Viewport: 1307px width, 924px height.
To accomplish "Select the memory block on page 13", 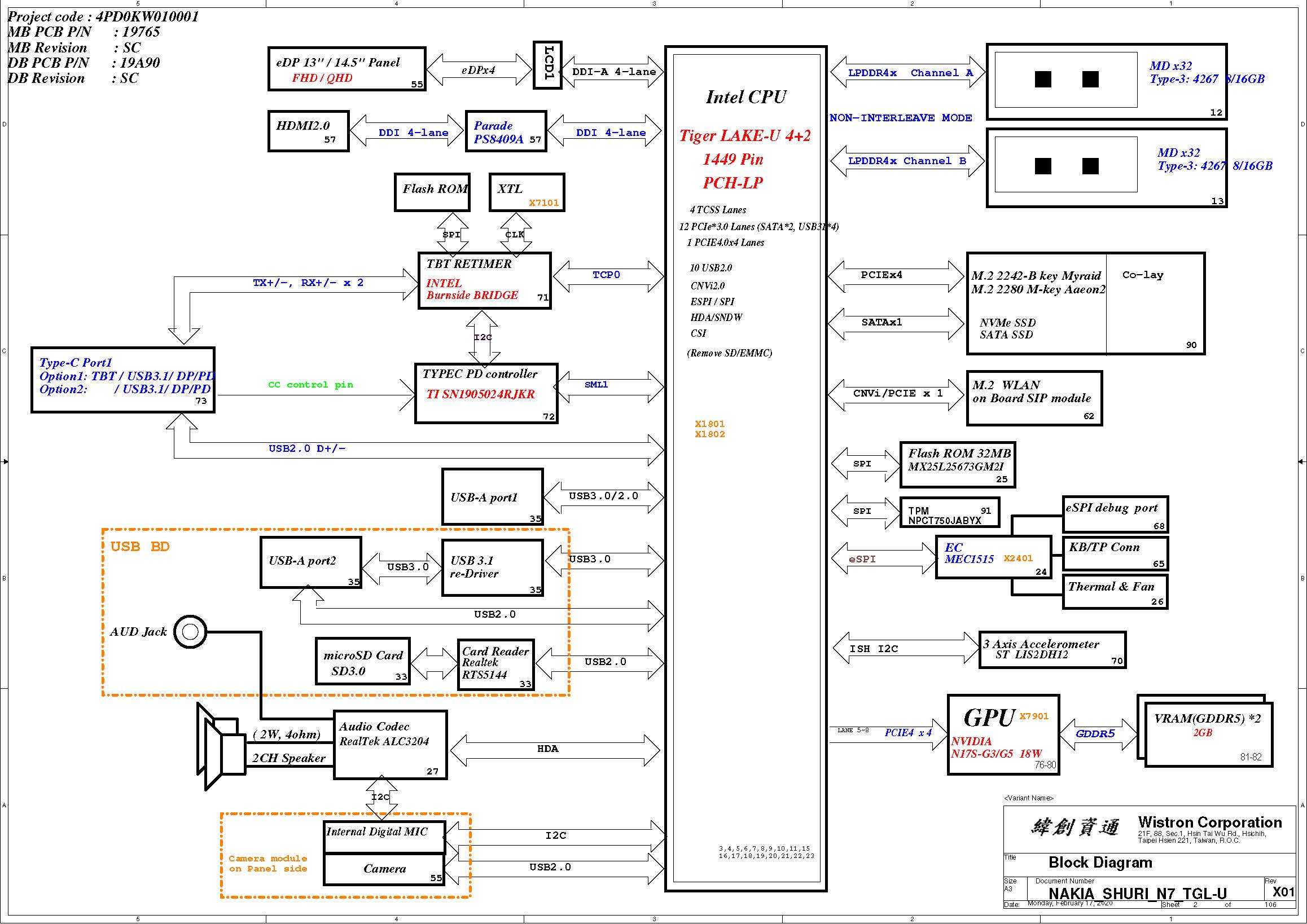I will click(x=1107, y=169).
